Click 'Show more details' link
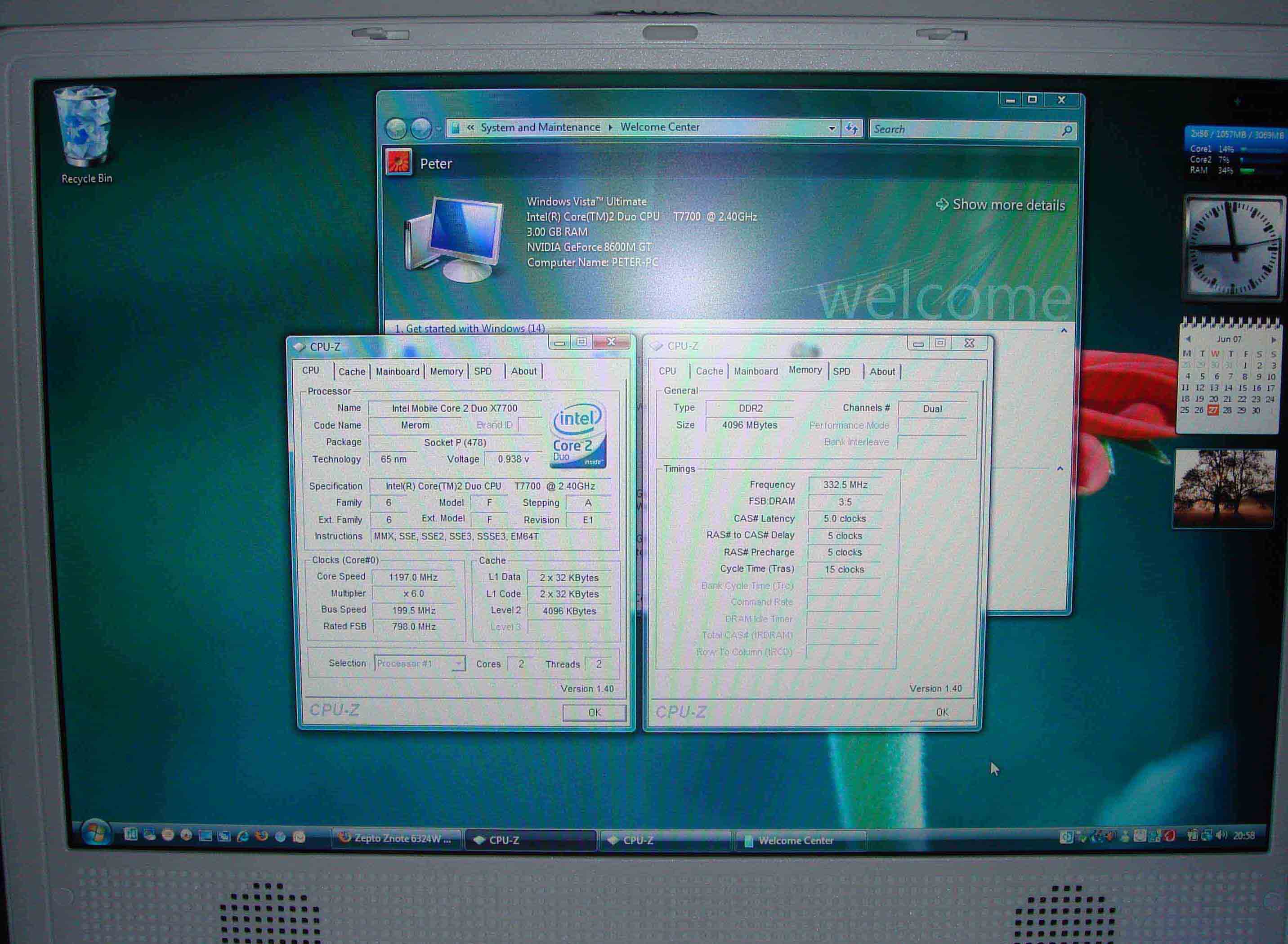 tap(1001, 205)
